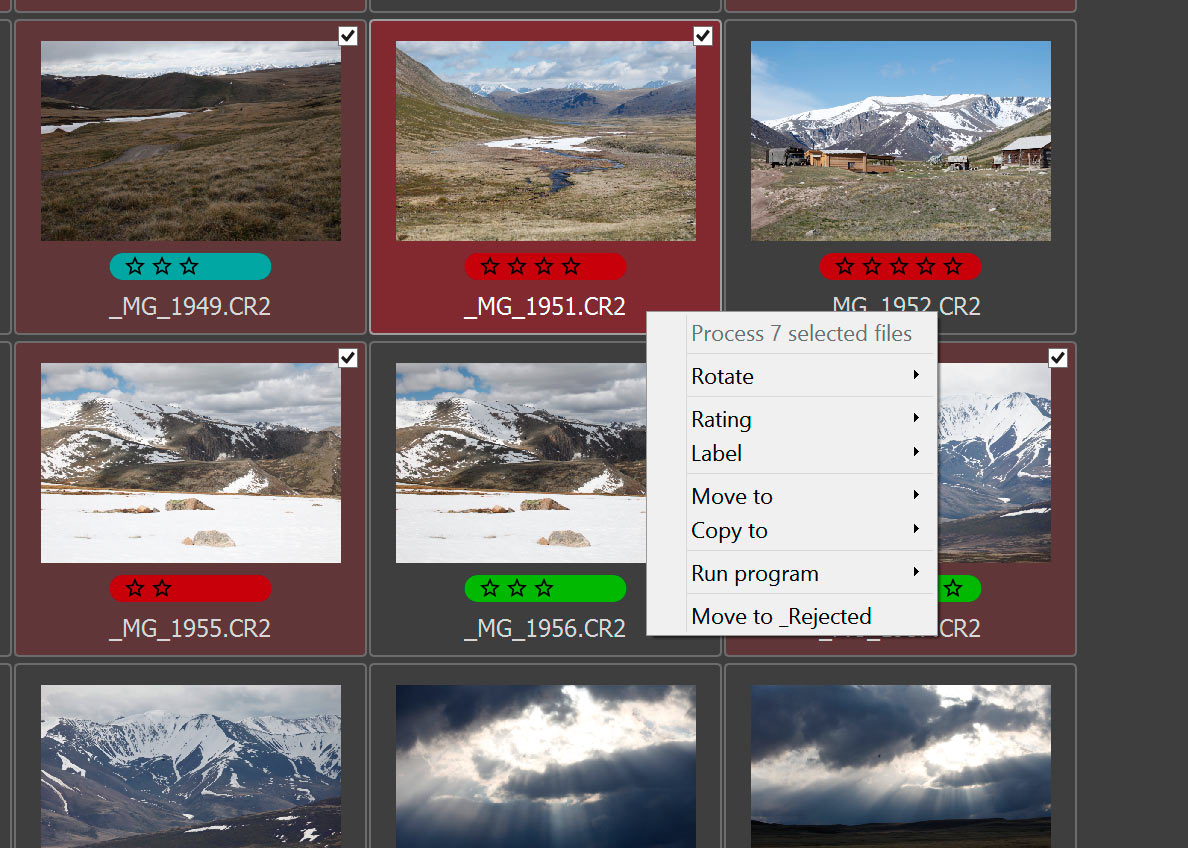The width and height of the screenshot is (1188, 848).
Task: Uncheck the _MG_1955.CR2 selection checkbox
Action: (x=347, y=358)
